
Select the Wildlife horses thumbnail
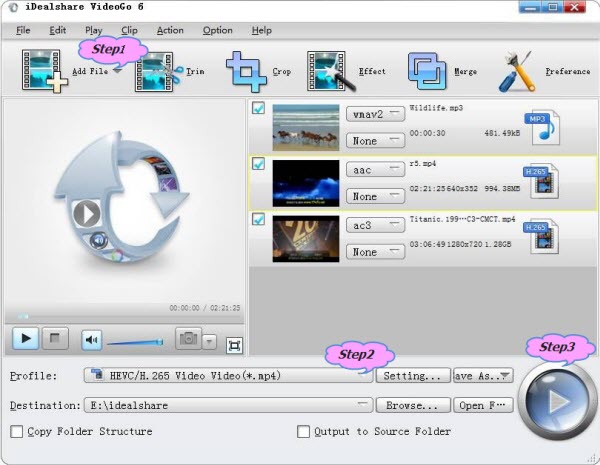(306, 127)
